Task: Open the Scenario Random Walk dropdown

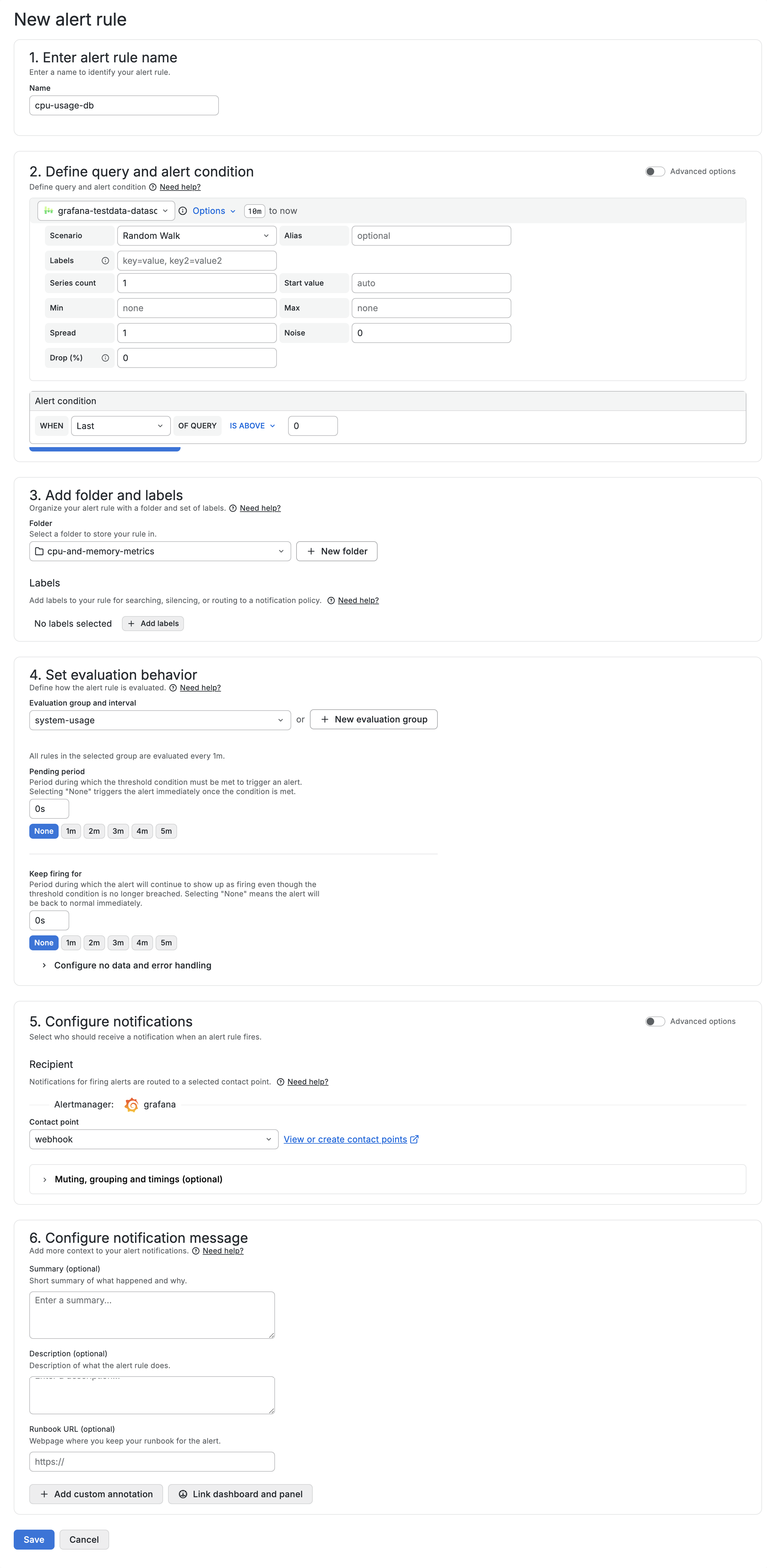Action: pyautogui.click(x=196, y=236)
